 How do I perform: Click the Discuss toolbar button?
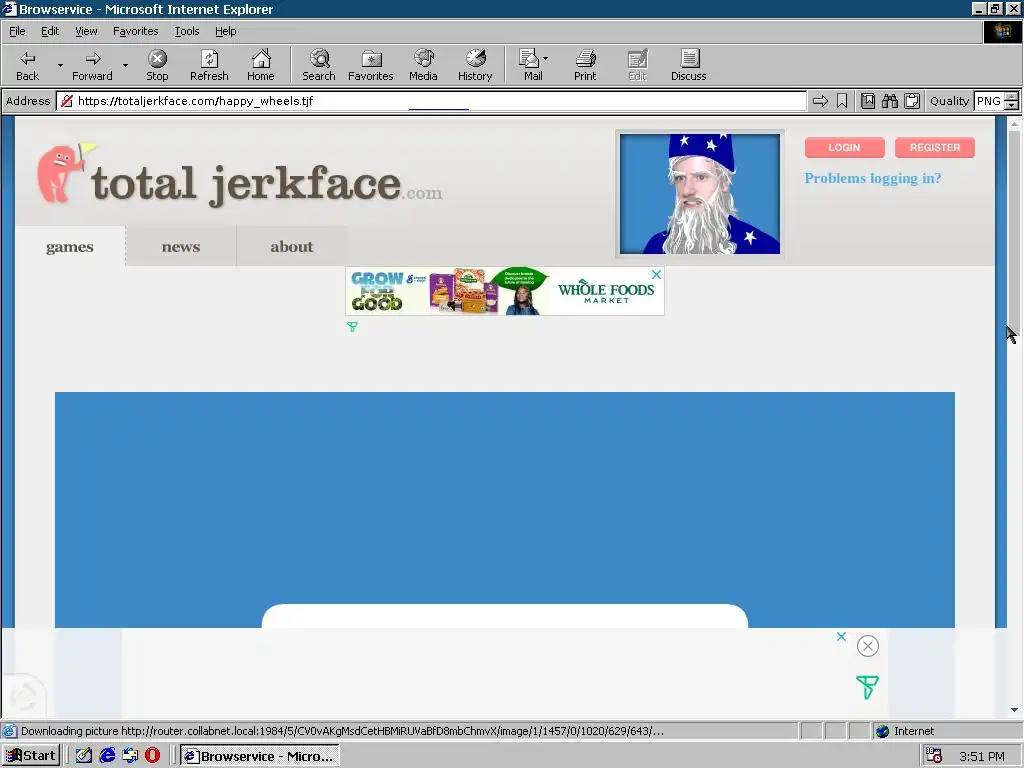(x=688, y=65)
